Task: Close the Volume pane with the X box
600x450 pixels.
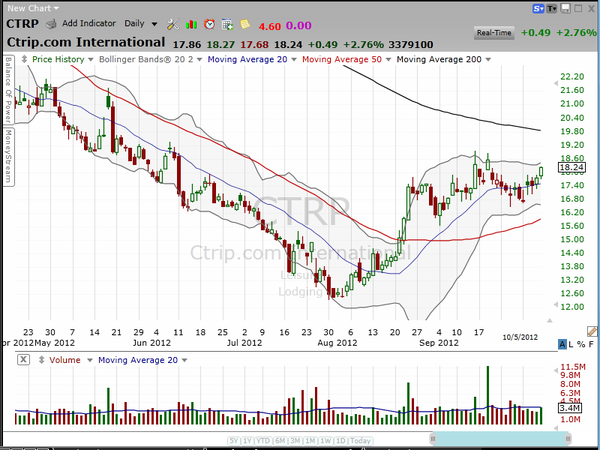Action: click(23, 360)
